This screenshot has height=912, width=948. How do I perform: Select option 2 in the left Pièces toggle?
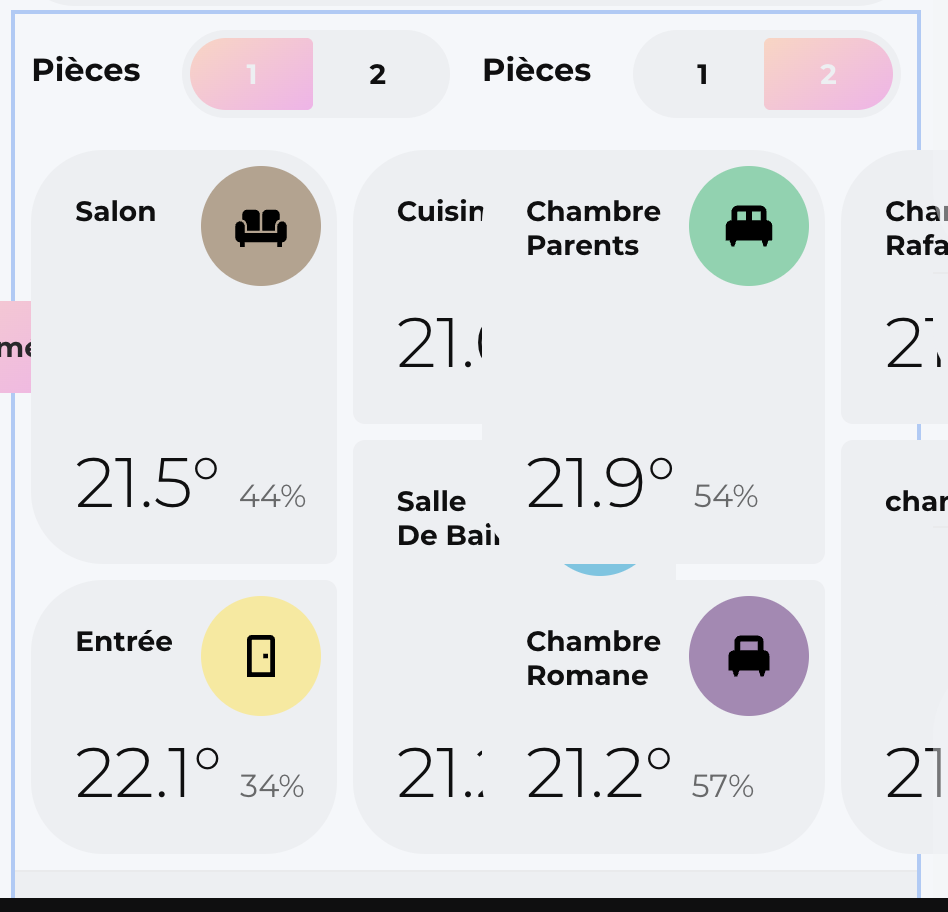[377, 74]
